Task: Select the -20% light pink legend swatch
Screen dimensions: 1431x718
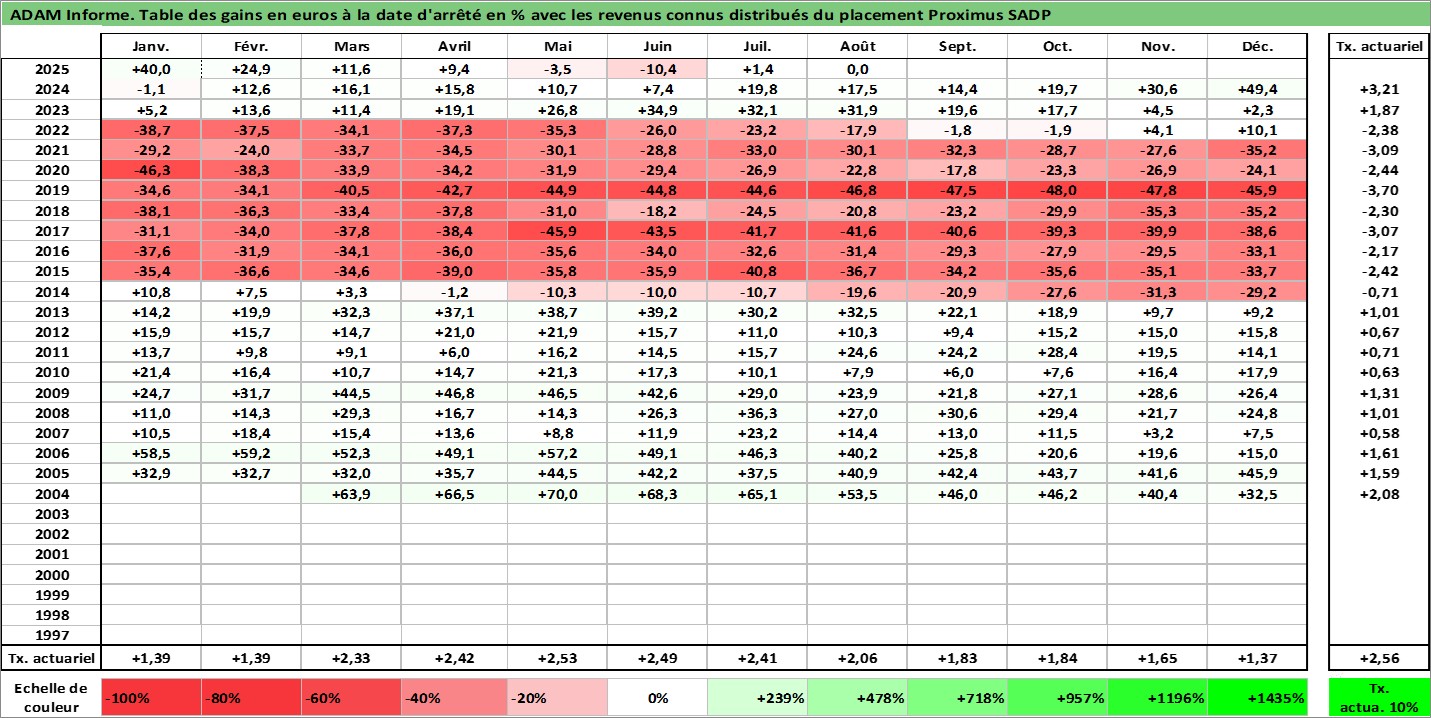Action: click(x=557, y=698)
